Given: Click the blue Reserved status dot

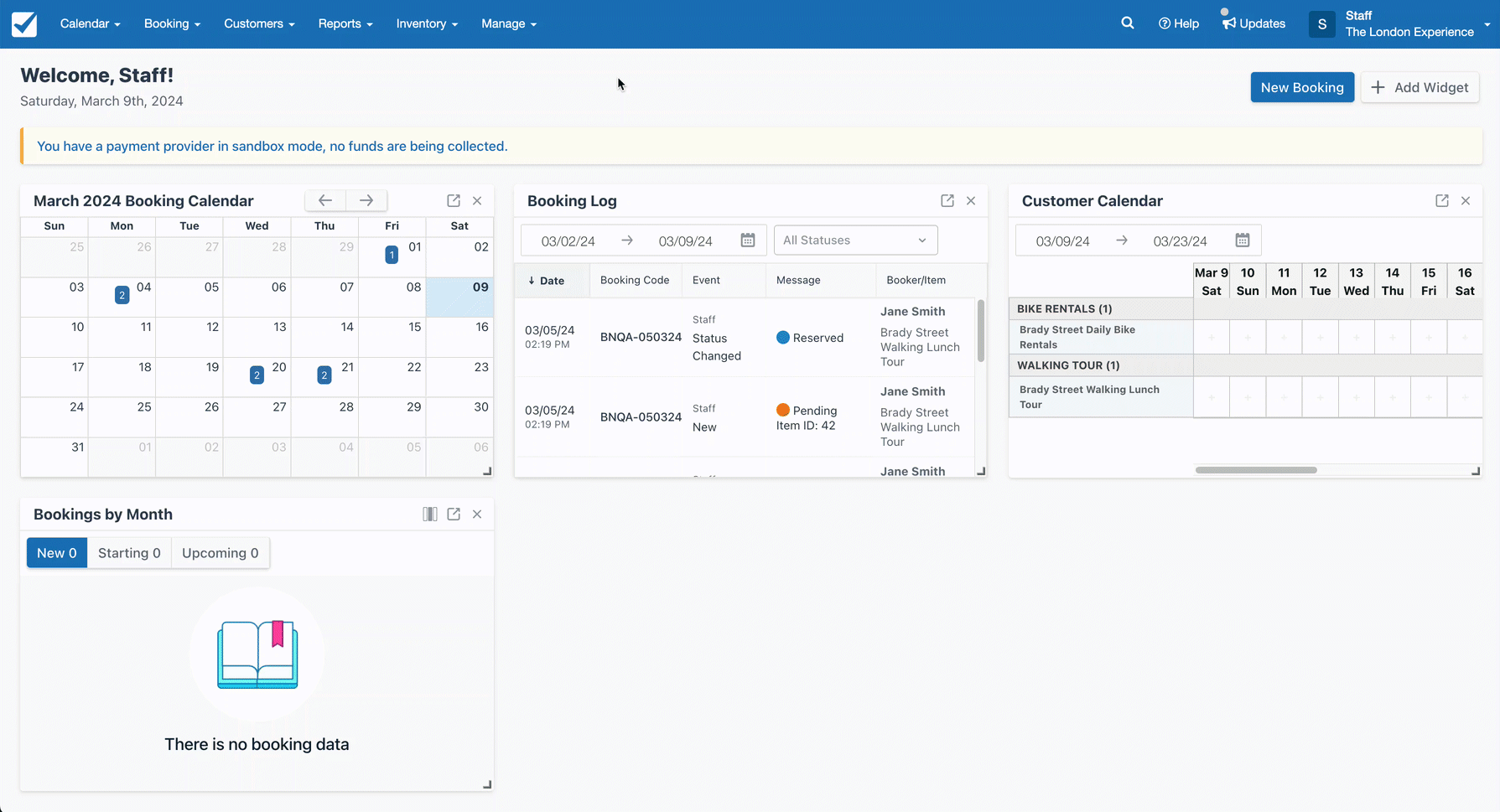Looking at the screenshot, I should coord(783,338).
